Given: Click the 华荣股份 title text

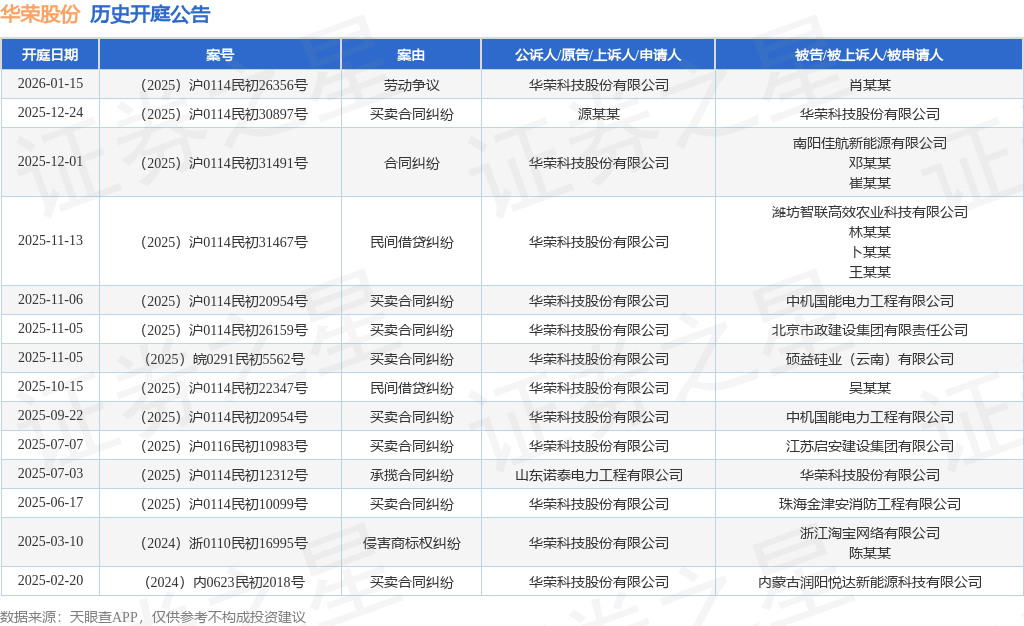Looking at the screenshot, I should (x=40, y=14).
